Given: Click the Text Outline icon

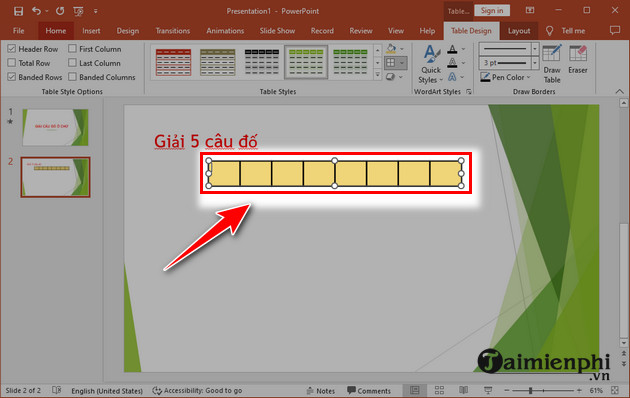Looking at the screenshot, I should [452, 63].
